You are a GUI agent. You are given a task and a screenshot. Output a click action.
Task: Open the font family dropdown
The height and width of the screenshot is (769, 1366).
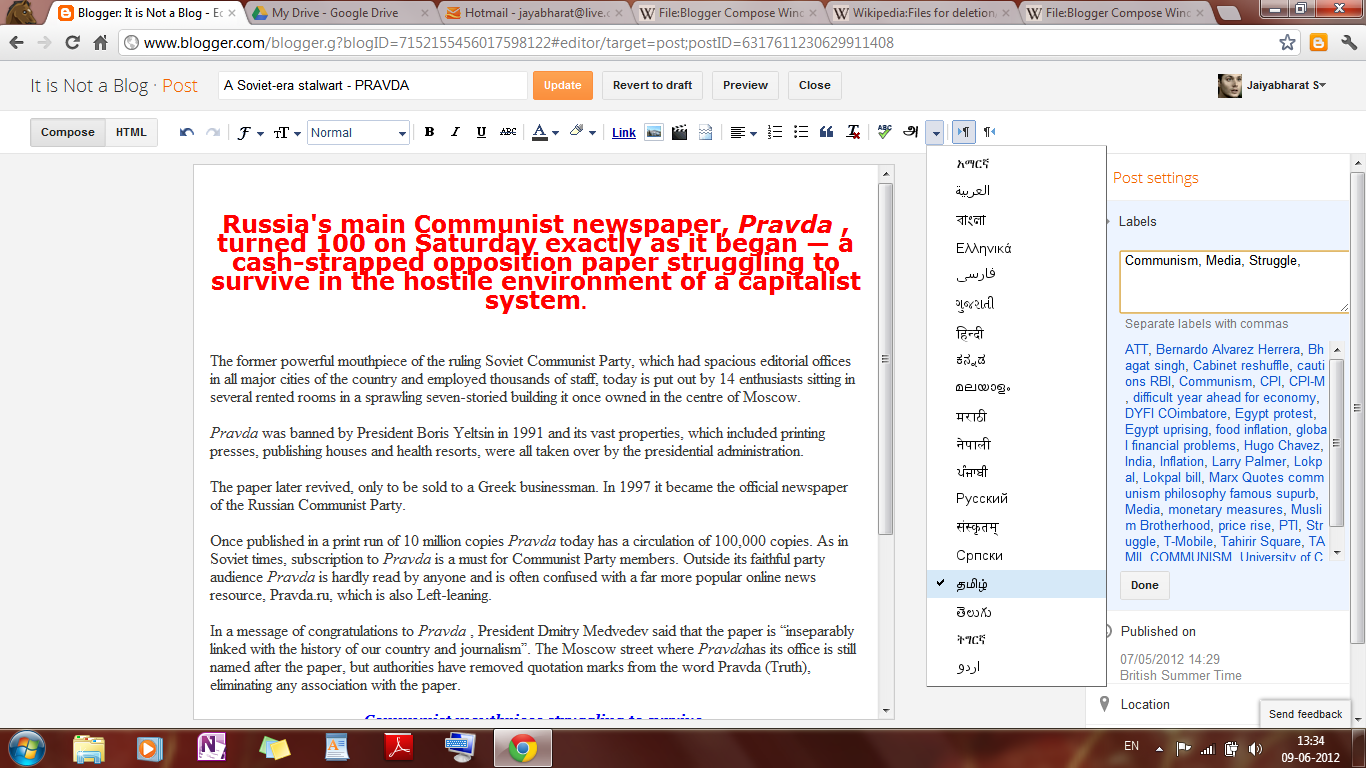pos(250,132)
